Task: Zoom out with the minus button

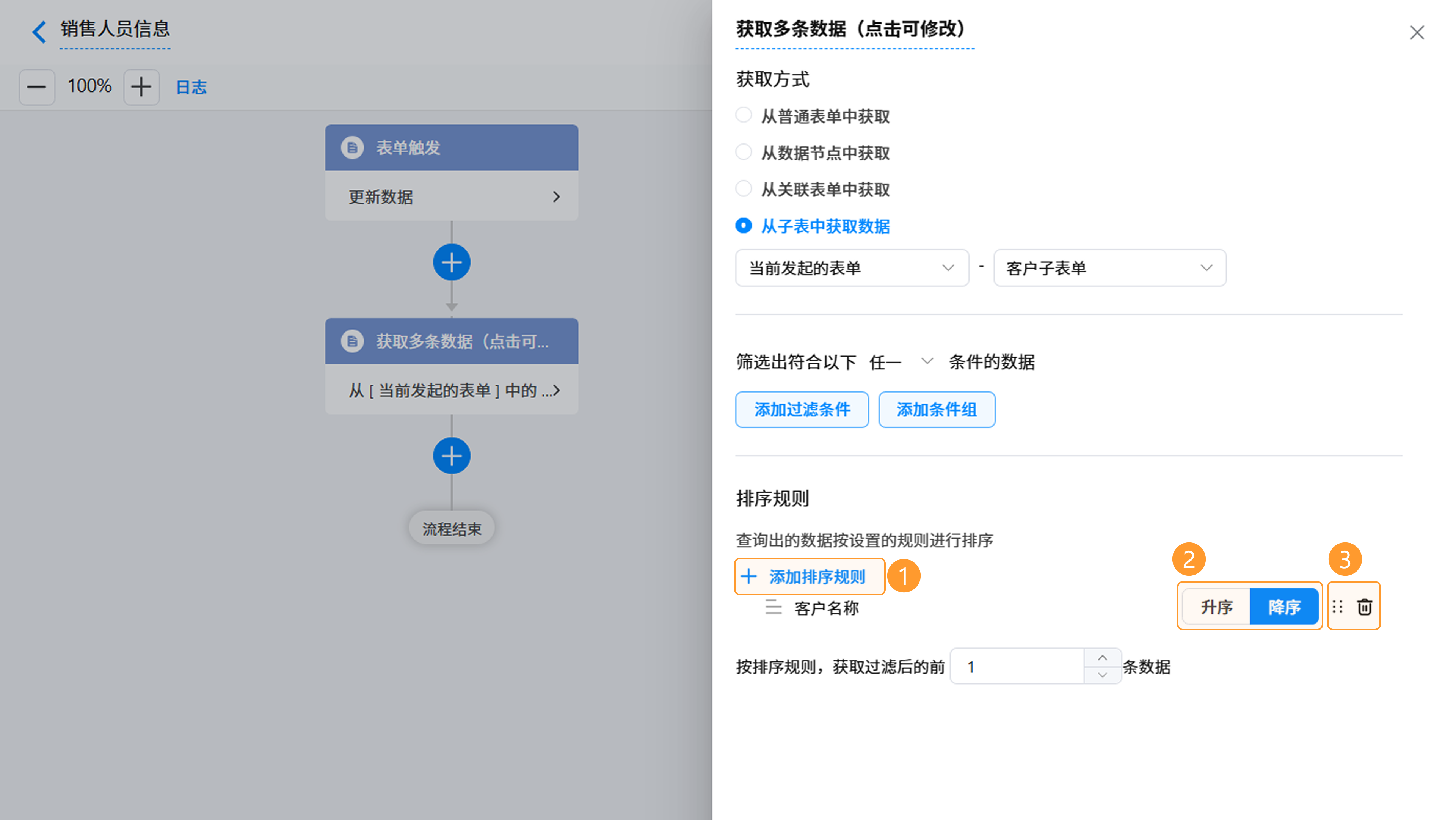Action: [37, 87]
